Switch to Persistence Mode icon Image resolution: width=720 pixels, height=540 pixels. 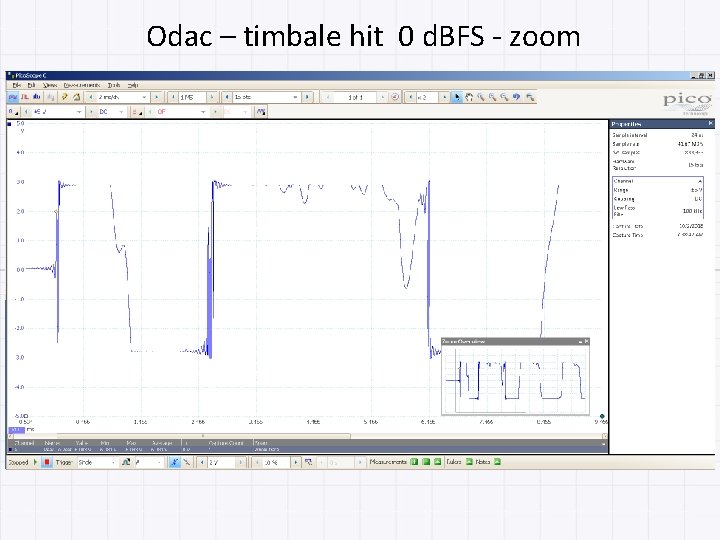pos(25,97)
